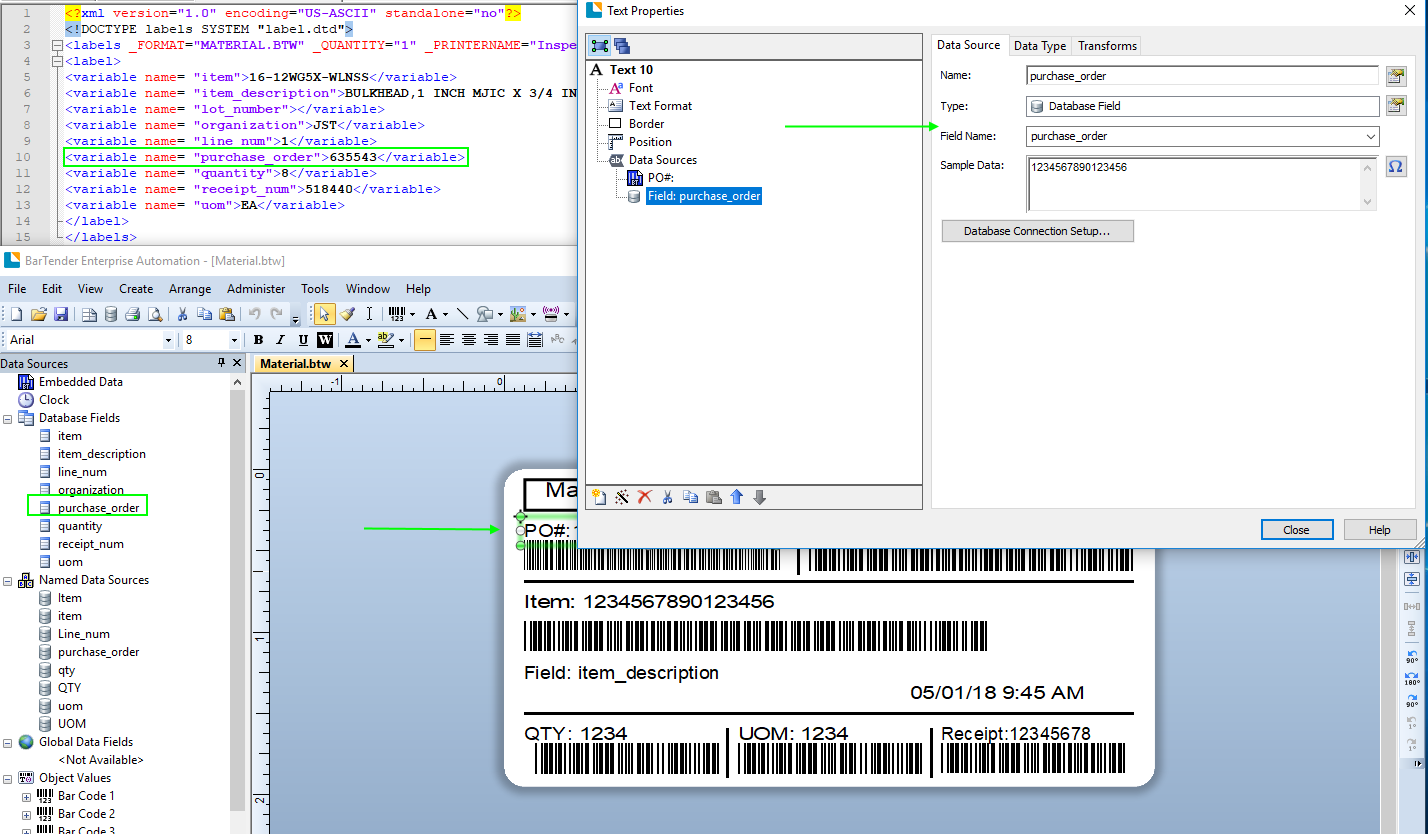Collapse the Object Values tree node
Screen dimensions: 1428x834
click(8, 778)
